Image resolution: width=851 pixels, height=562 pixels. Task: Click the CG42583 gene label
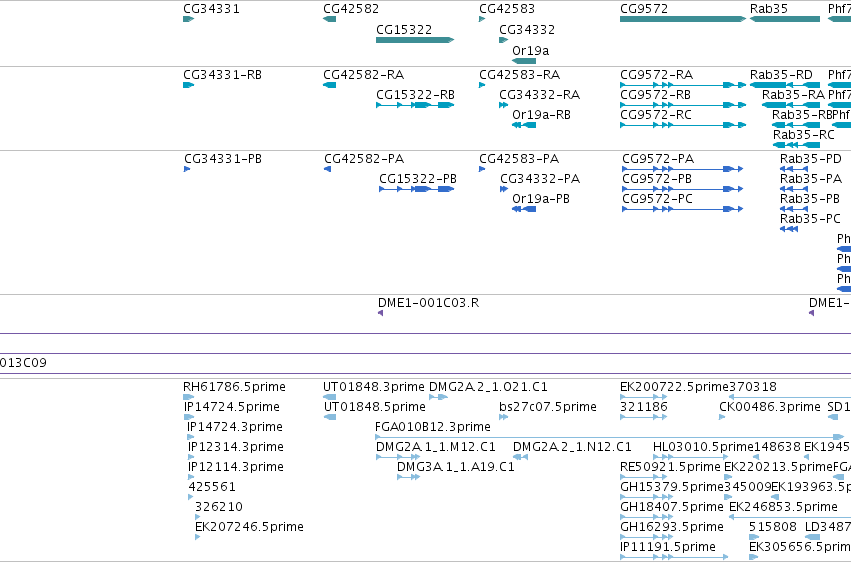point(506,9)
